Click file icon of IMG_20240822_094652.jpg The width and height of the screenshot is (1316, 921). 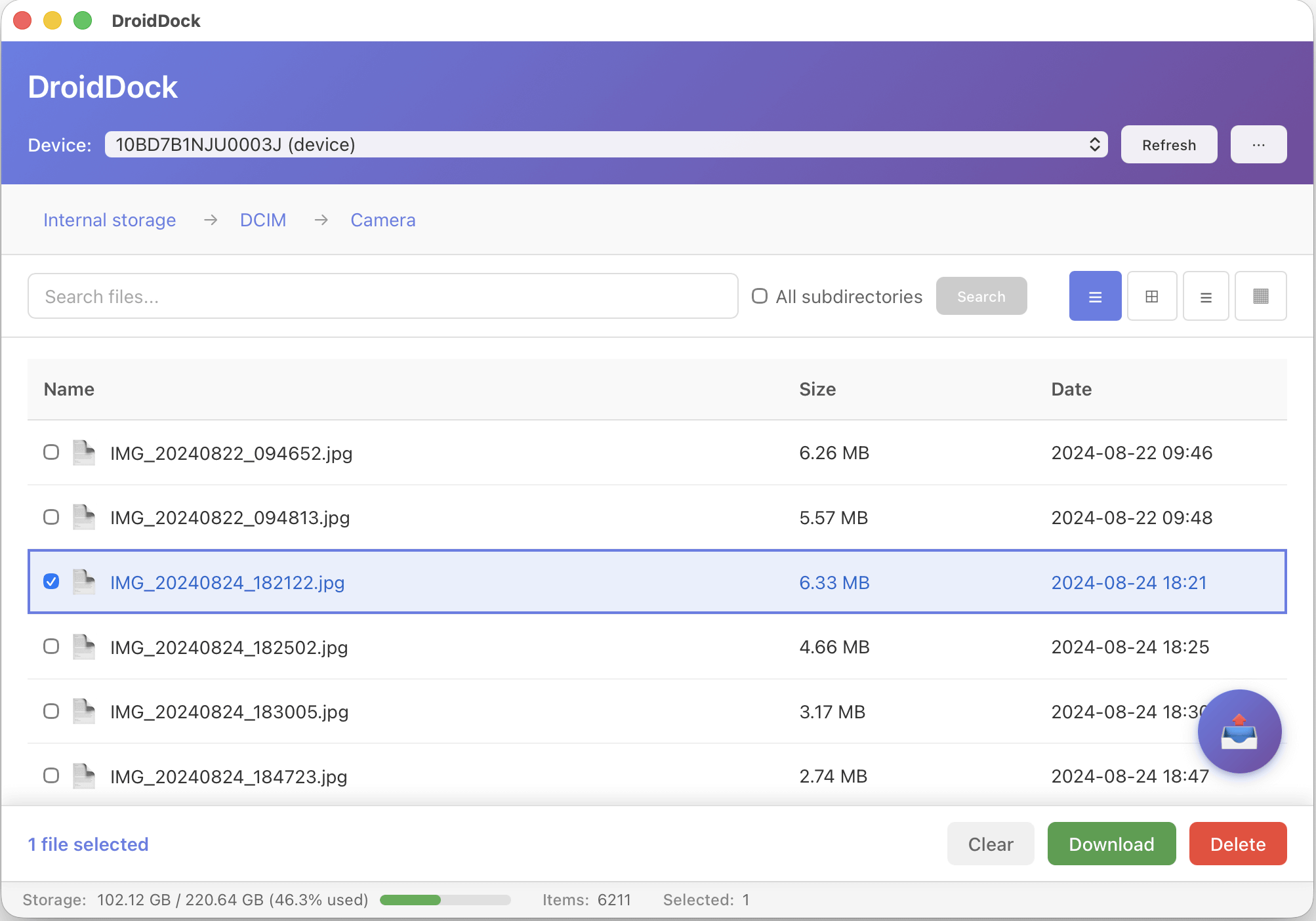tap(84, 453)
